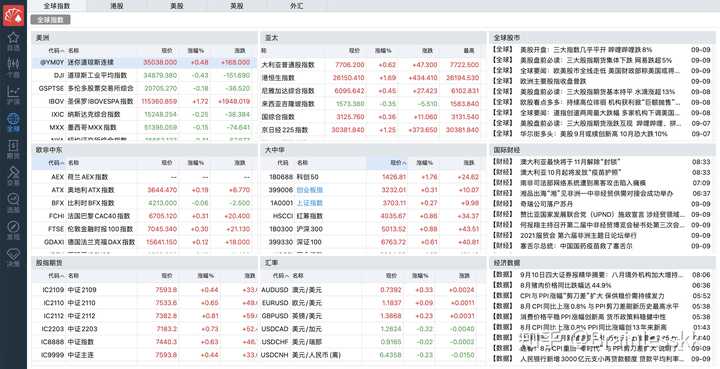Open the candlestick chart sidebar icon
This screenshot has width=720, height=369.
(x=13, y=67)
